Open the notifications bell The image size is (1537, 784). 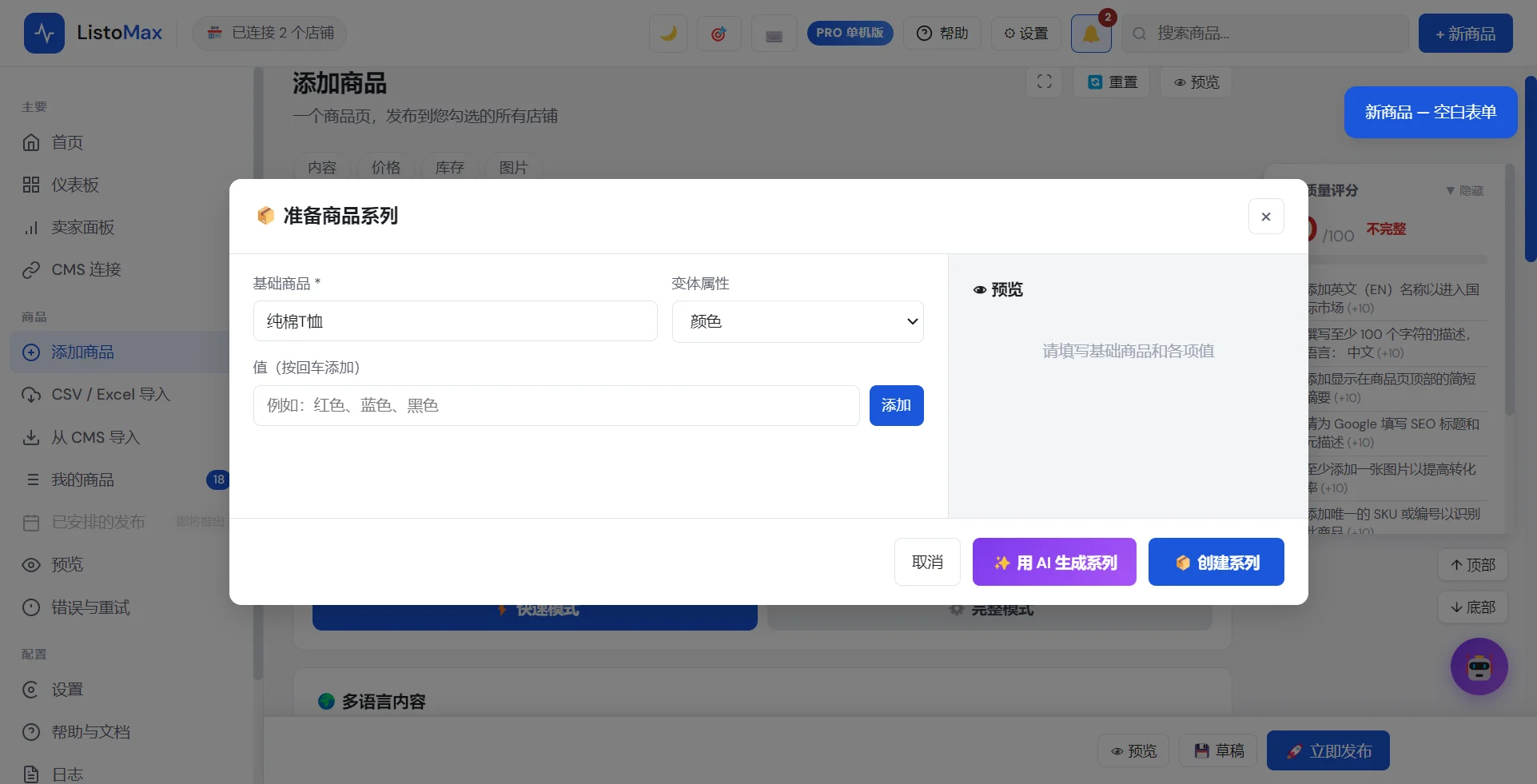(x=1091, y=34)
